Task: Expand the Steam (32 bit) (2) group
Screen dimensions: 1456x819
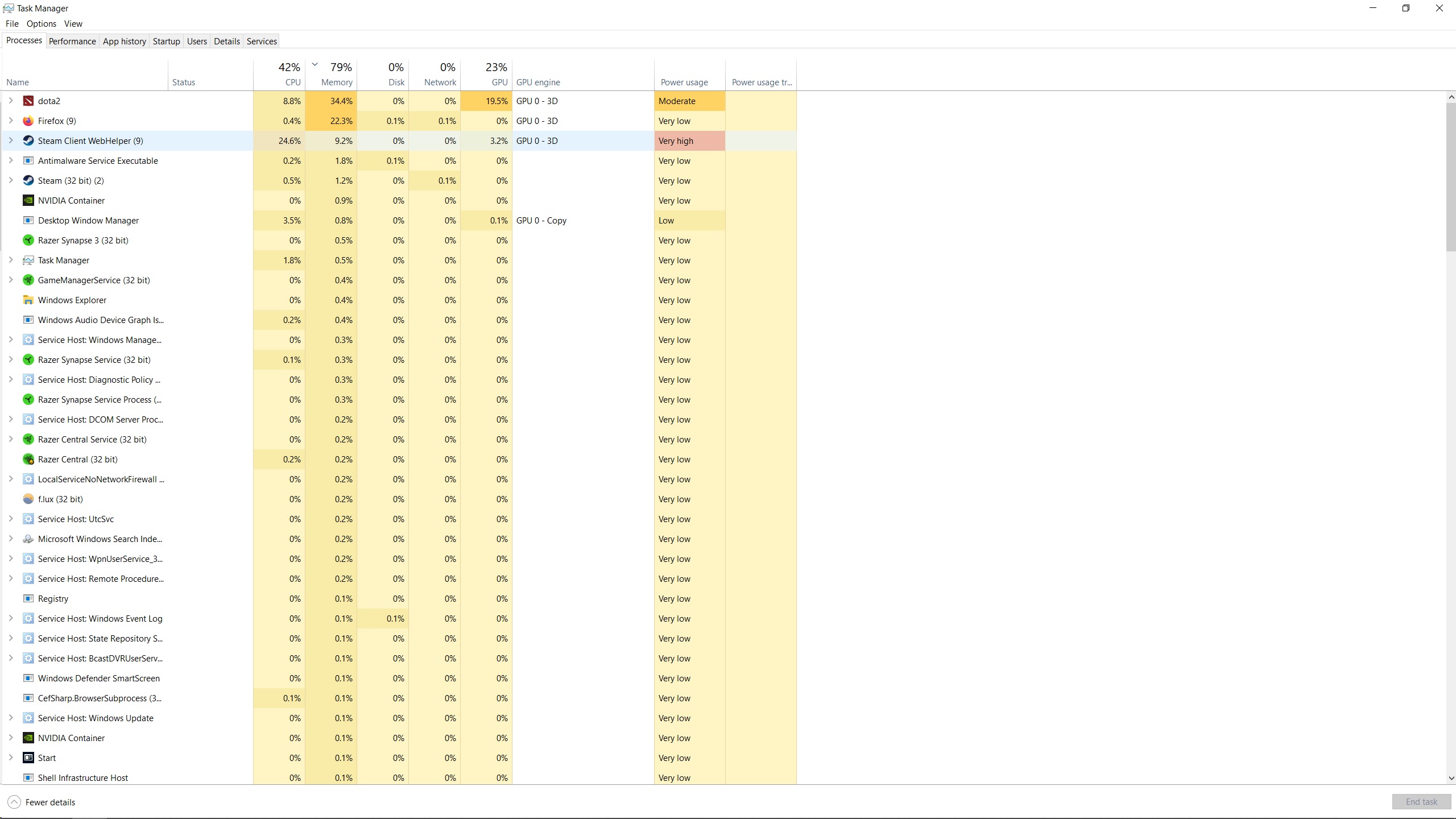Action: click(11, 180)
